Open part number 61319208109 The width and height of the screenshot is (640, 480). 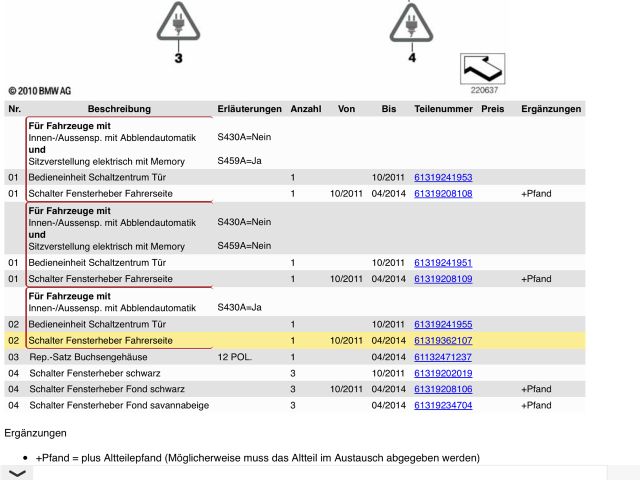click(x=442, y=278)
